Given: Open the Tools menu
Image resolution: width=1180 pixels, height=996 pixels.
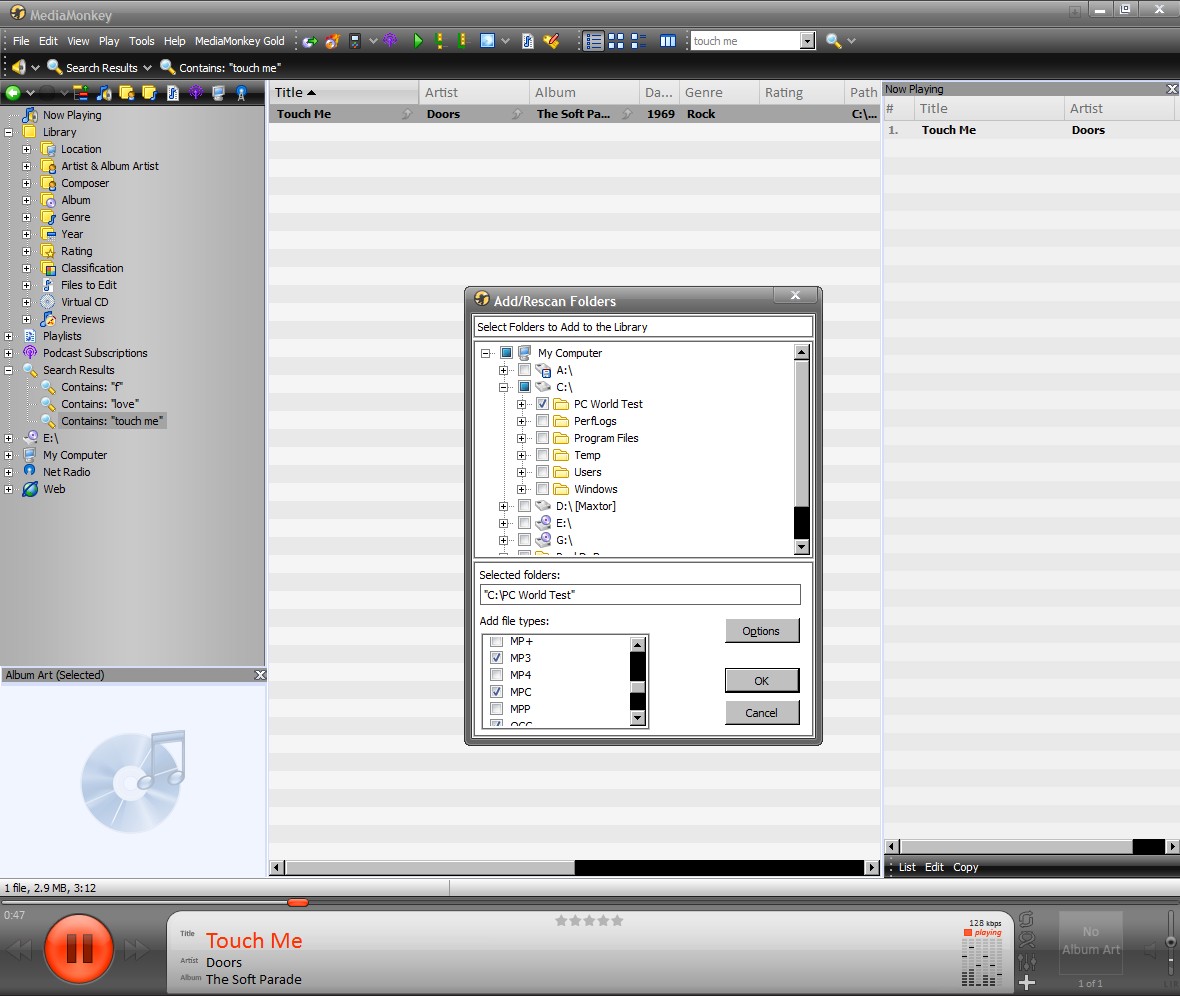Looking at the screenshot, I should coord(142,41).
